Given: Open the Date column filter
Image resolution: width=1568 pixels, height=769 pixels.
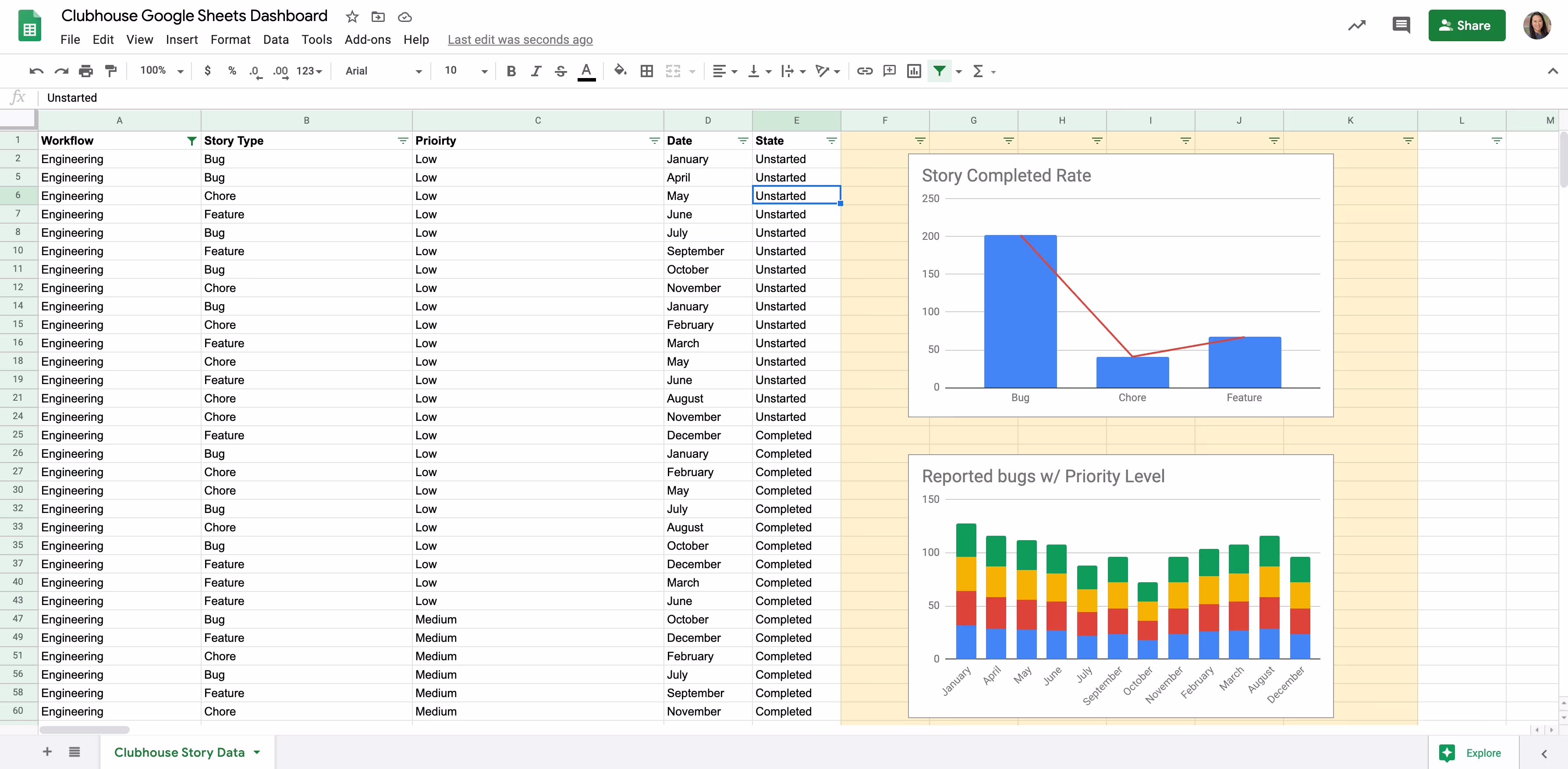Looking at the screenshot, I should pyautogui.click(x=743, y=141).
